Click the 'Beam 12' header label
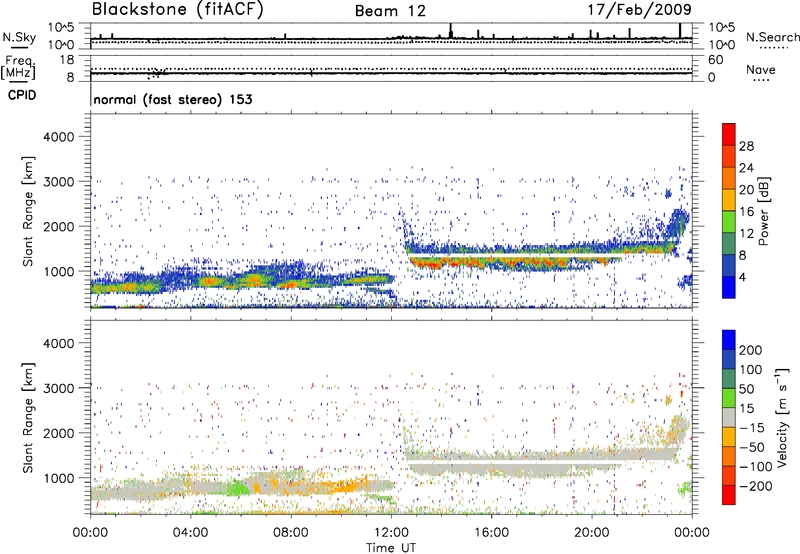 [x=390, y=11]
